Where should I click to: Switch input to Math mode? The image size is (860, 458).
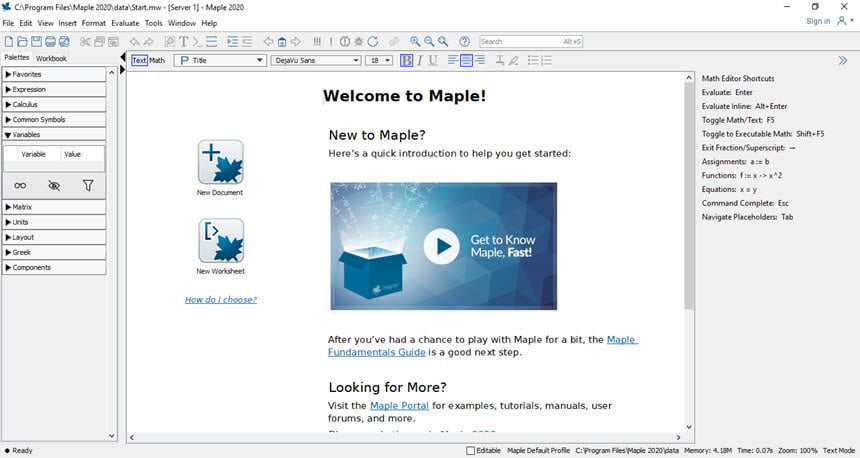pos(157,60)
